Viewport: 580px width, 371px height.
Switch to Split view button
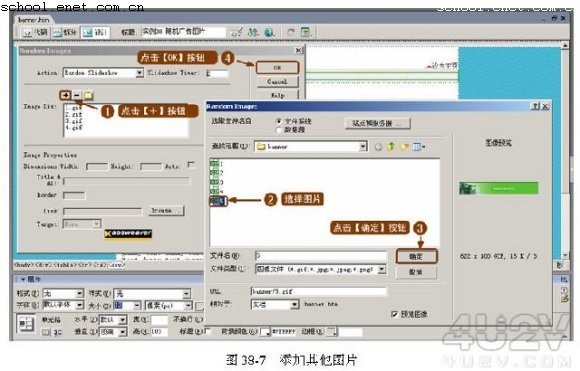(x=64, y=33)
